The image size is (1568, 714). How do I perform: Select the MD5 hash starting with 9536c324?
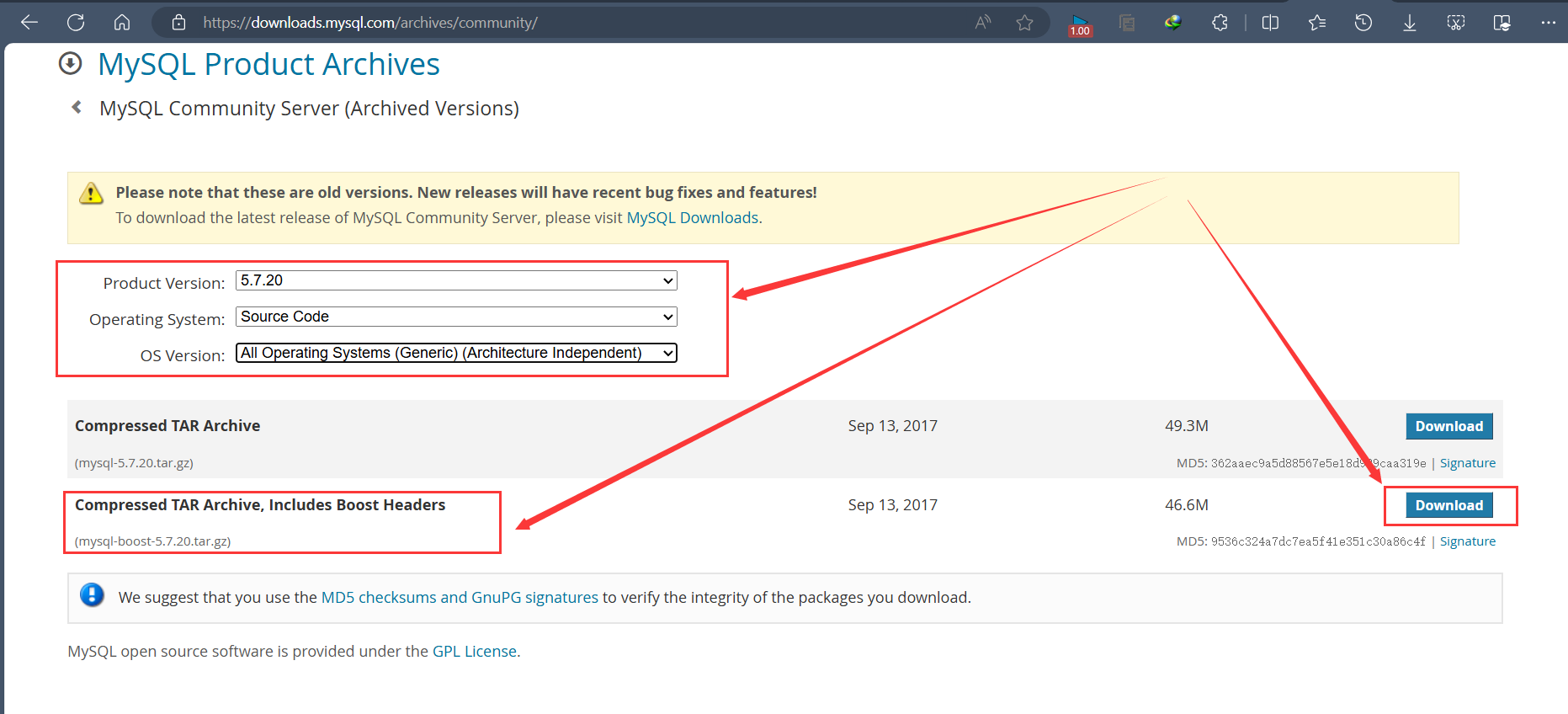tap(1318, 541)
